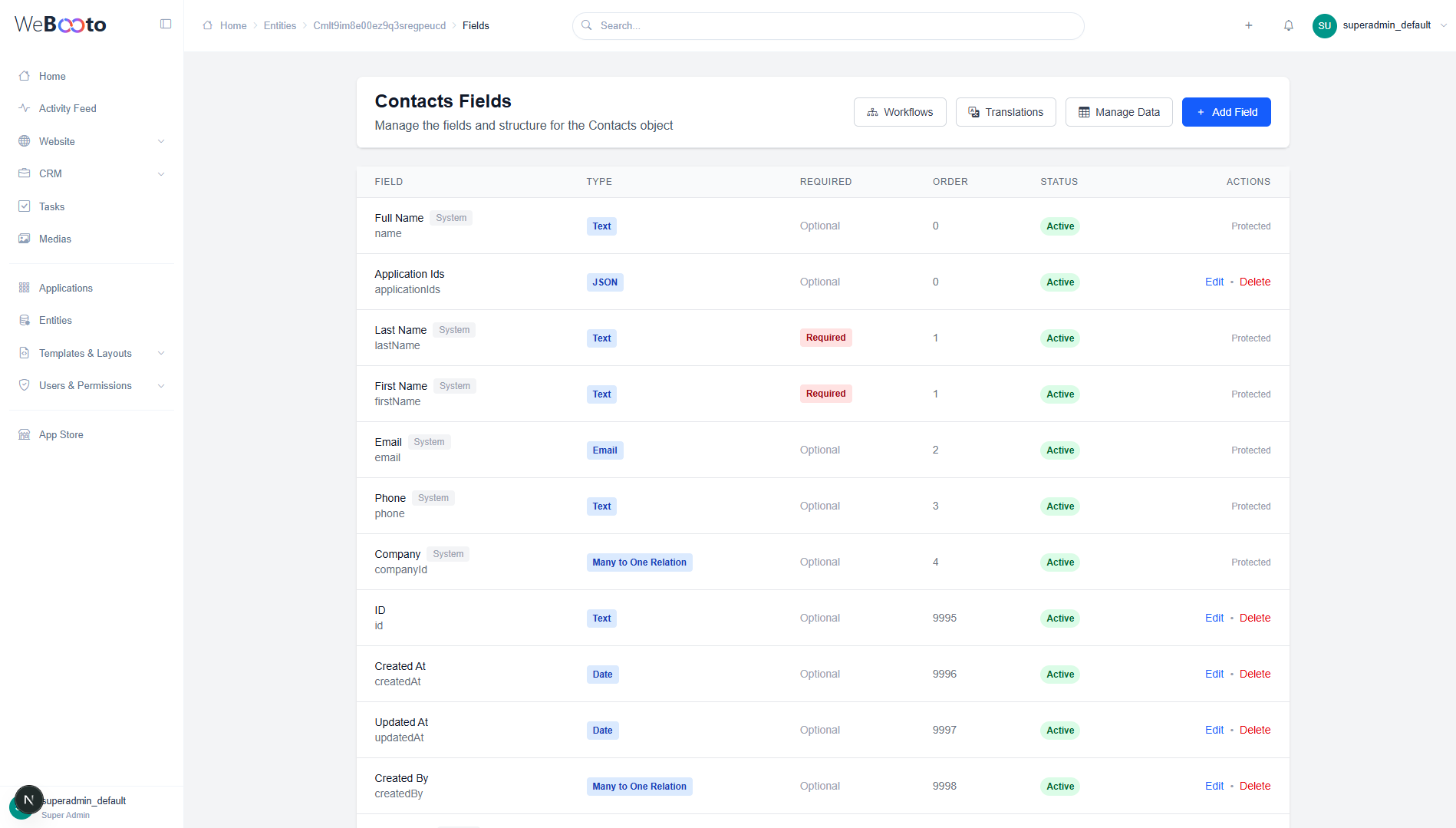Select the Tasks section in sidebar
The height and width of the screenshot is (828, 1456).
(x=52, y=206)
